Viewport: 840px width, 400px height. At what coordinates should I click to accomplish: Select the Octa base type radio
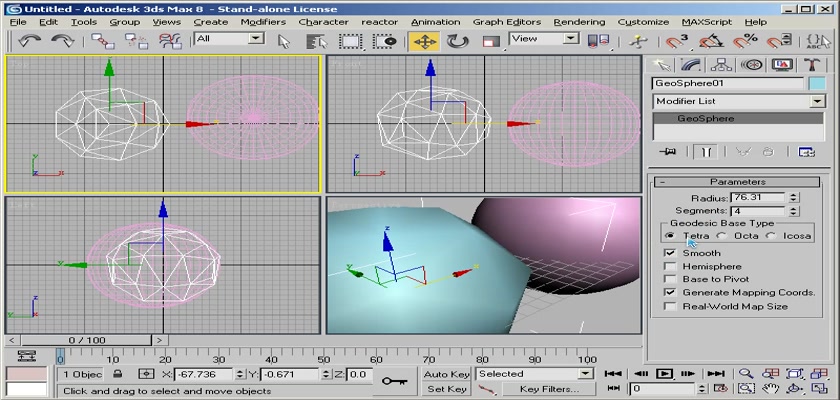click(721, 236)
